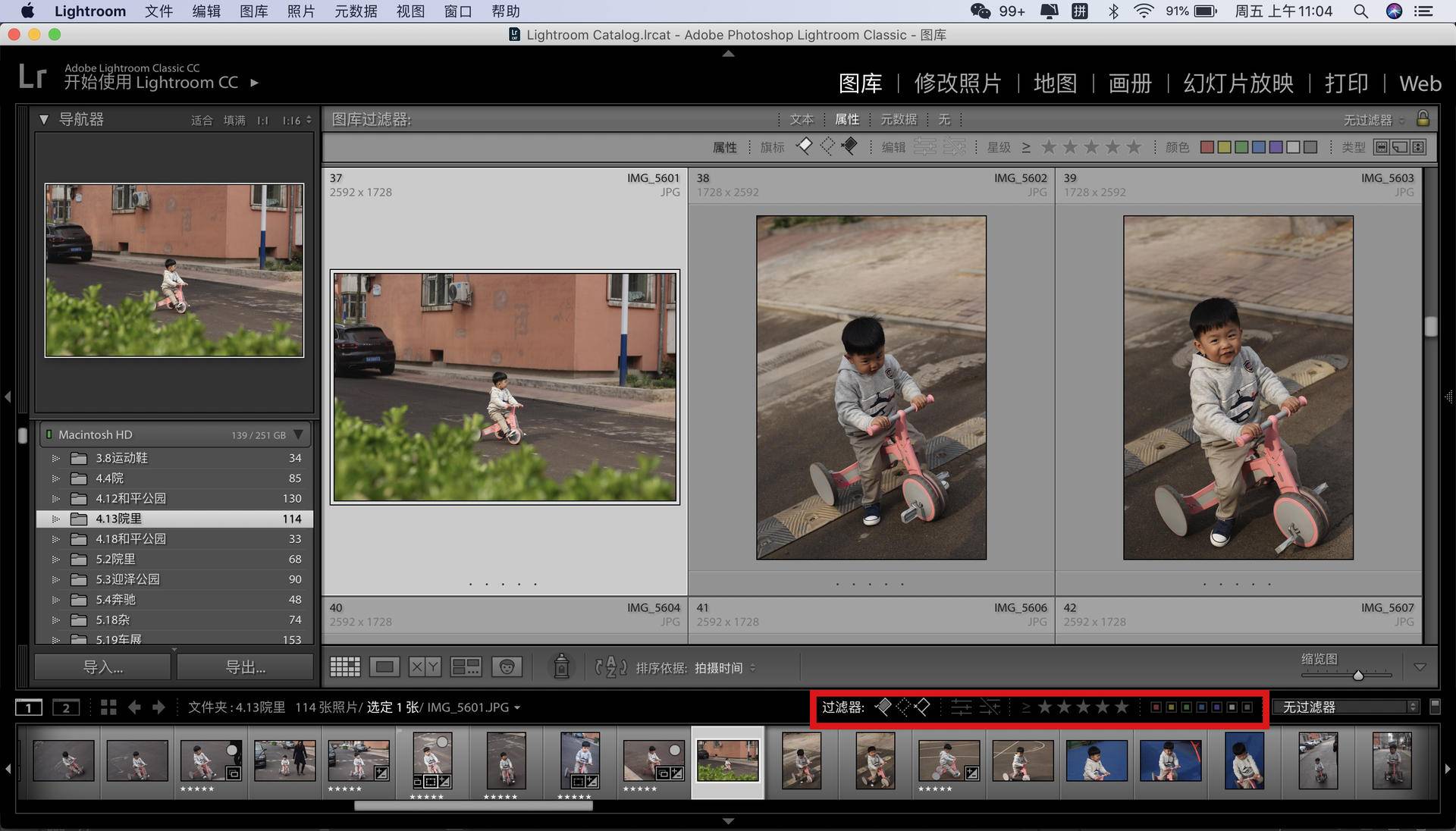Collapse the 导航器 navigator panel
This screenshot has width=1456, height=831.
44,120
